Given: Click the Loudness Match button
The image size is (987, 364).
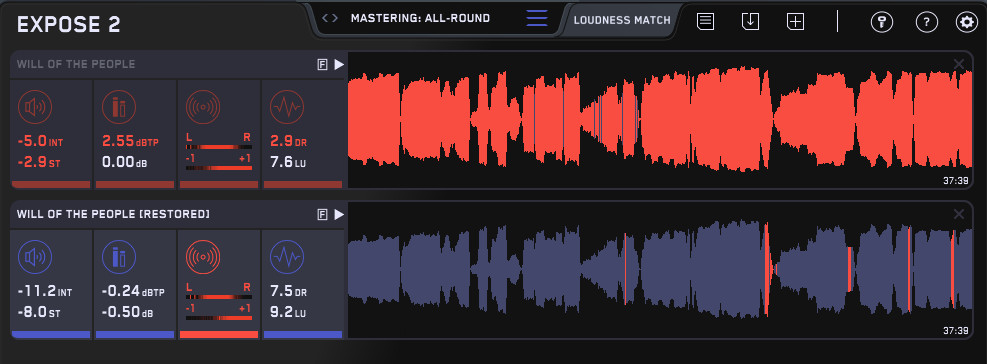Looking at the screenshot, I should click(x=622, y=20).
